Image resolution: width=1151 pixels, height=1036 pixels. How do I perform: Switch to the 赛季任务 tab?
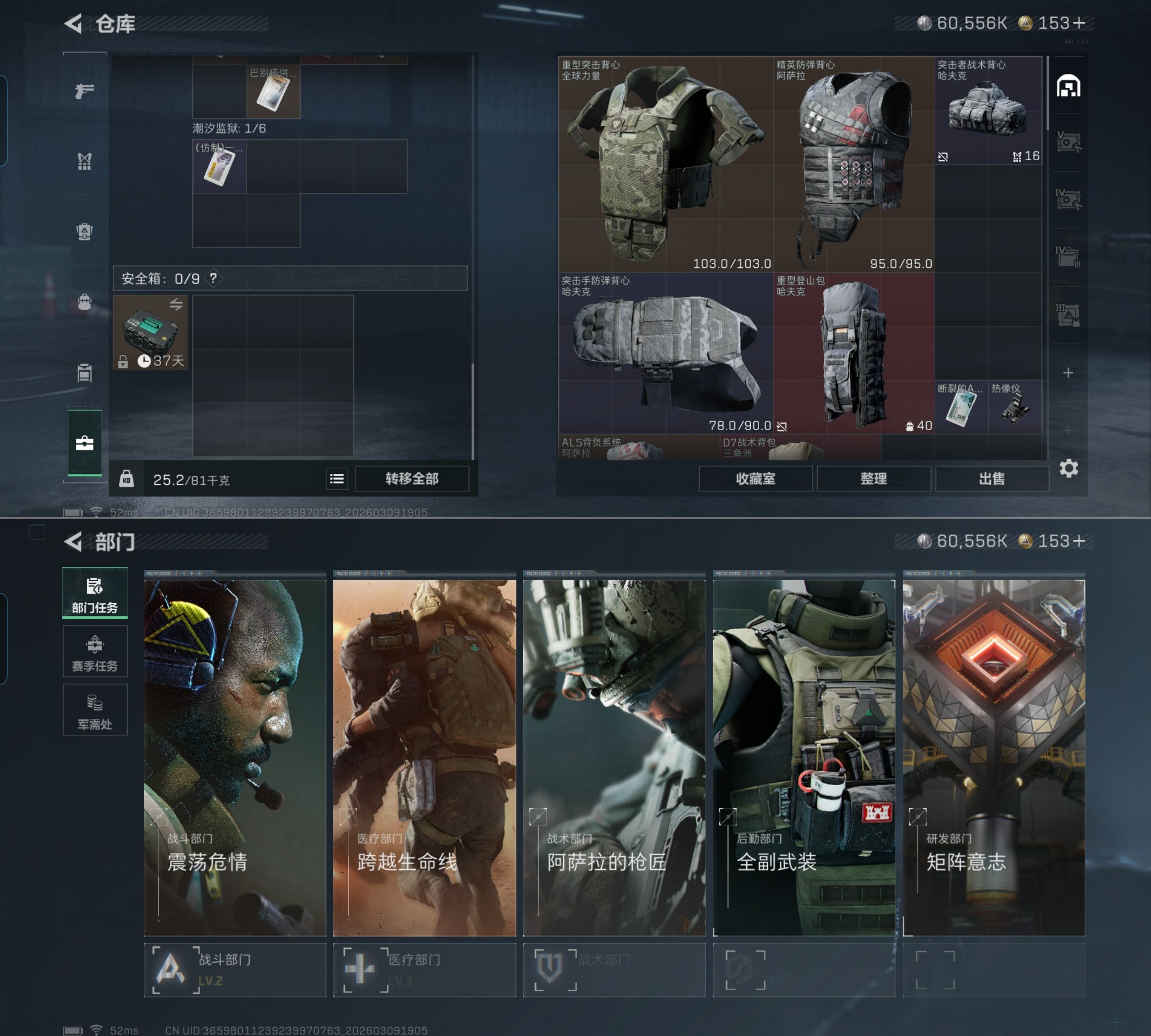pos(95,652)
